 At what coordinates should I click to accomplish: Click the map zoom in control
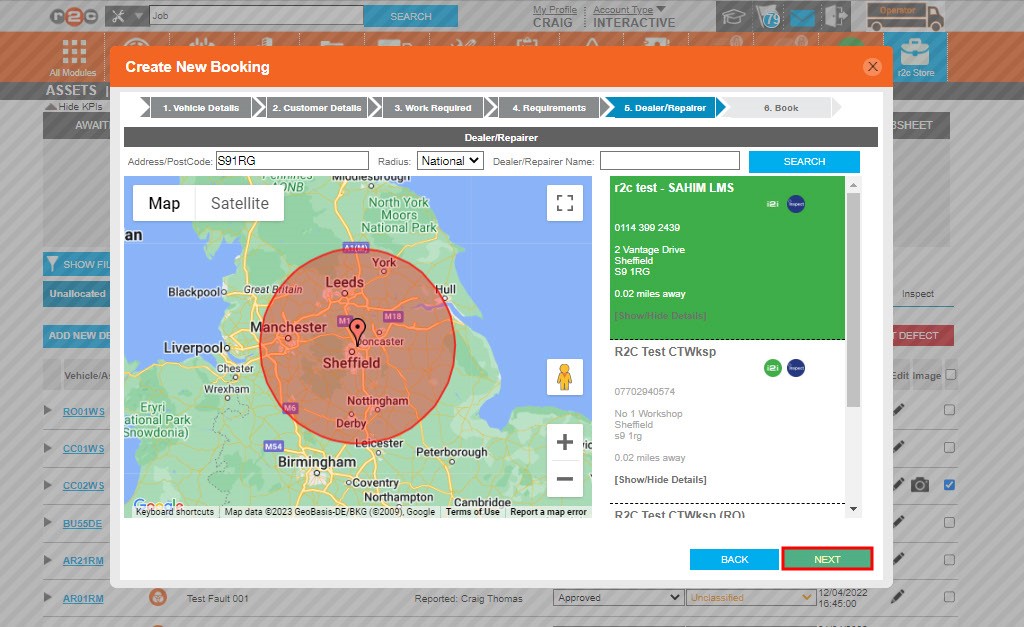(565, 441)
